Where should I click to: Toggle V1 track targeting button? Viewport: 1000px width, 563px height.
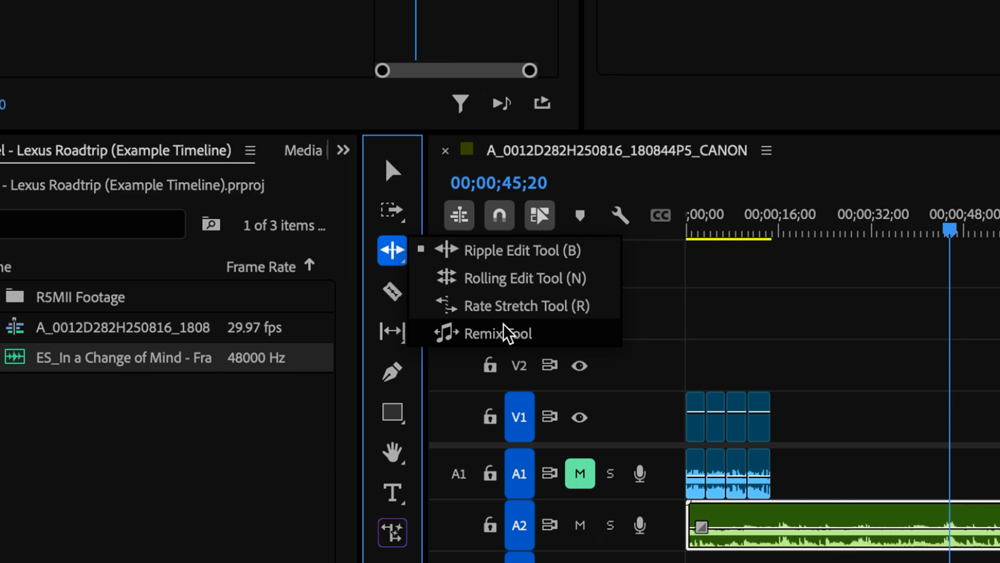tap(519, 417)
